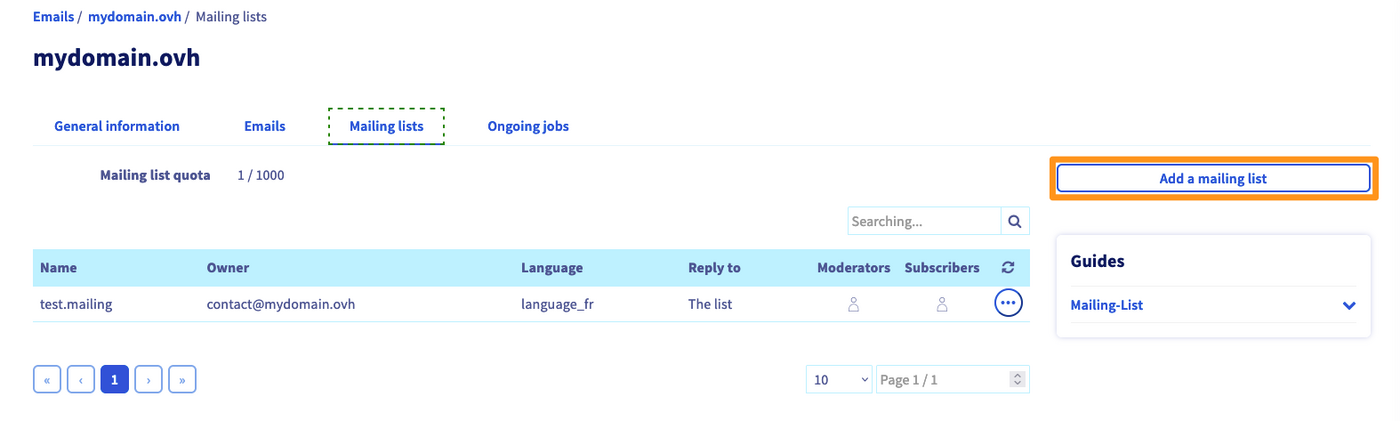
Task: Click the Add a mailing list button
Action: tap(1213, 179)
